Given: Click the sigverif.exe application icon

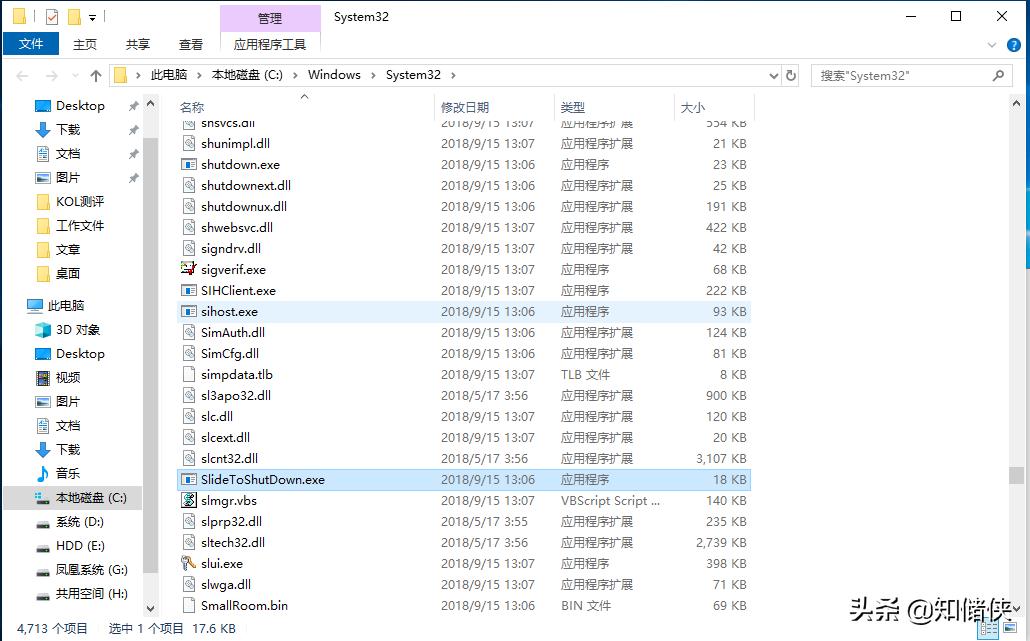Looking at the screenshot, I should coord(188,269).
